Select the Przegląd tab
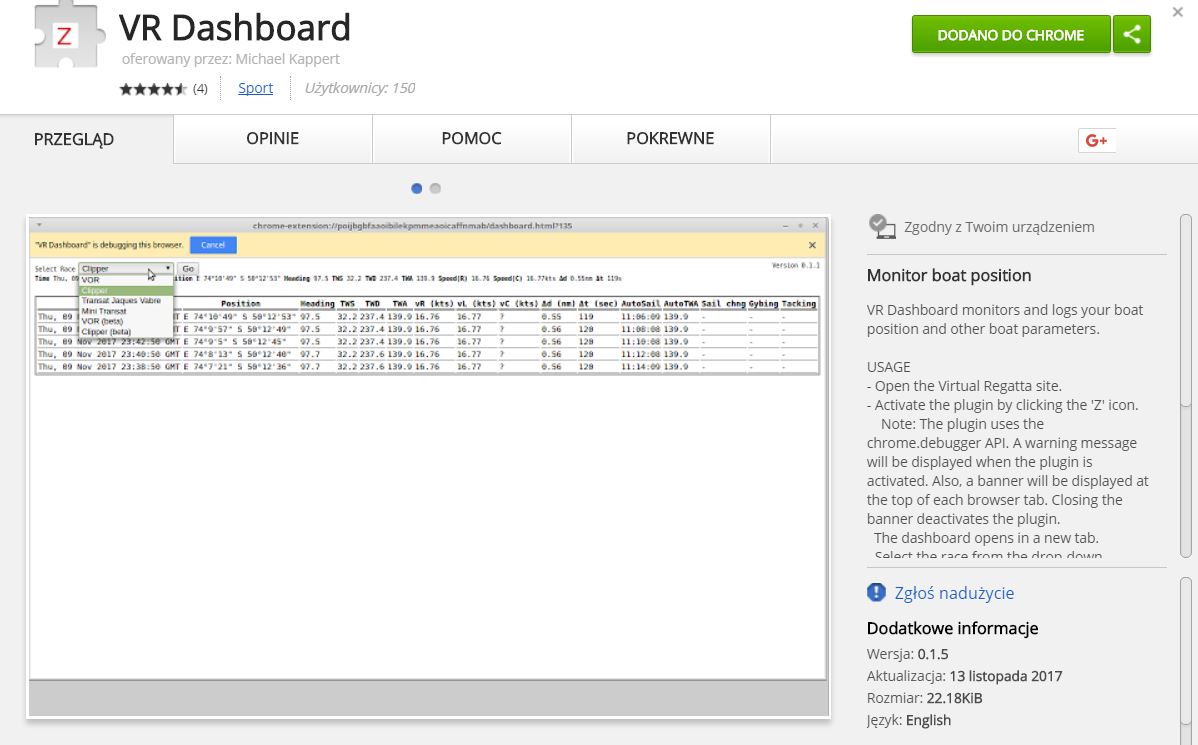1198x745 pixels. click(x=86, y=139)
